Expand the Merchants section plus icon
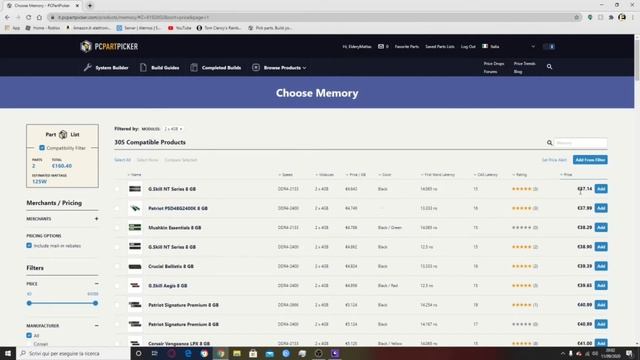 96,219
